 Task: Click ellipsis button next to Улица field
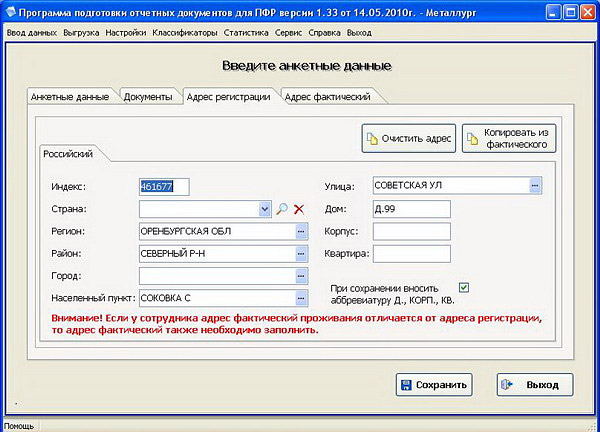[535, 186]
